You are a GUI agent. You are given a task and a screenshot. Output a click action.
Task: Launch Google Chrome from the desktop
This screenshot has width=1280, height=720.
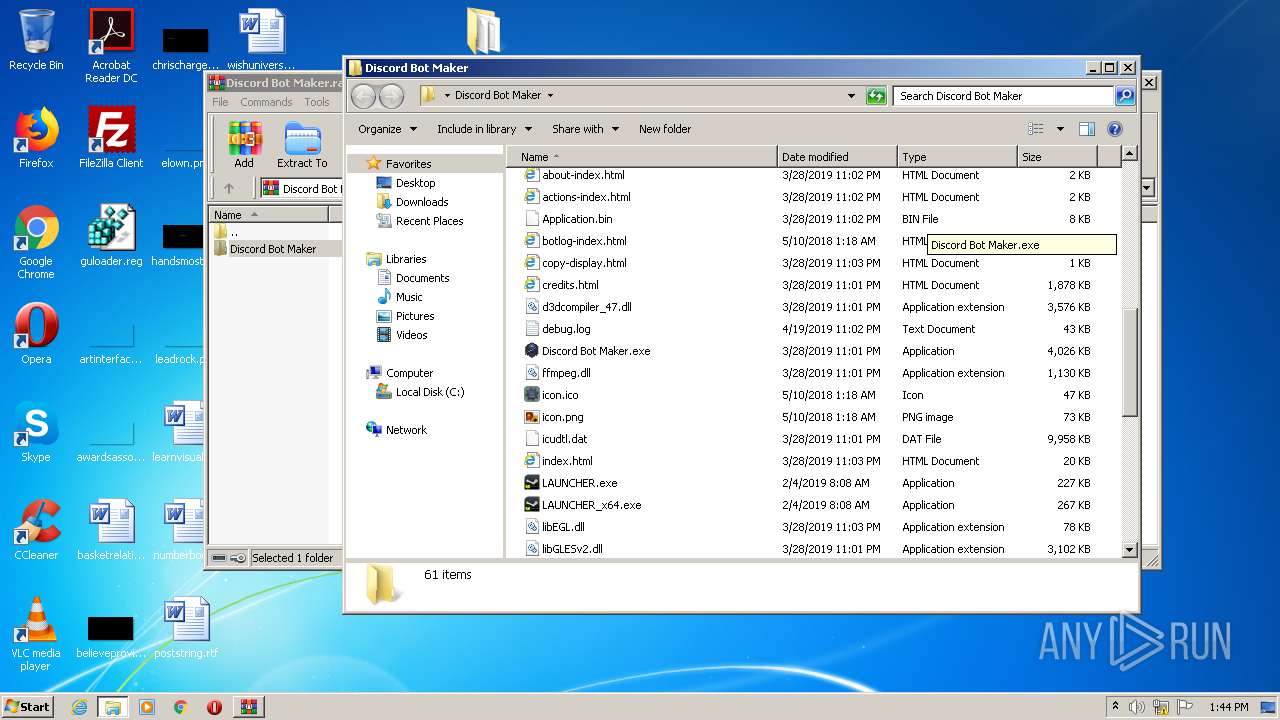click(x=36, y=242)
